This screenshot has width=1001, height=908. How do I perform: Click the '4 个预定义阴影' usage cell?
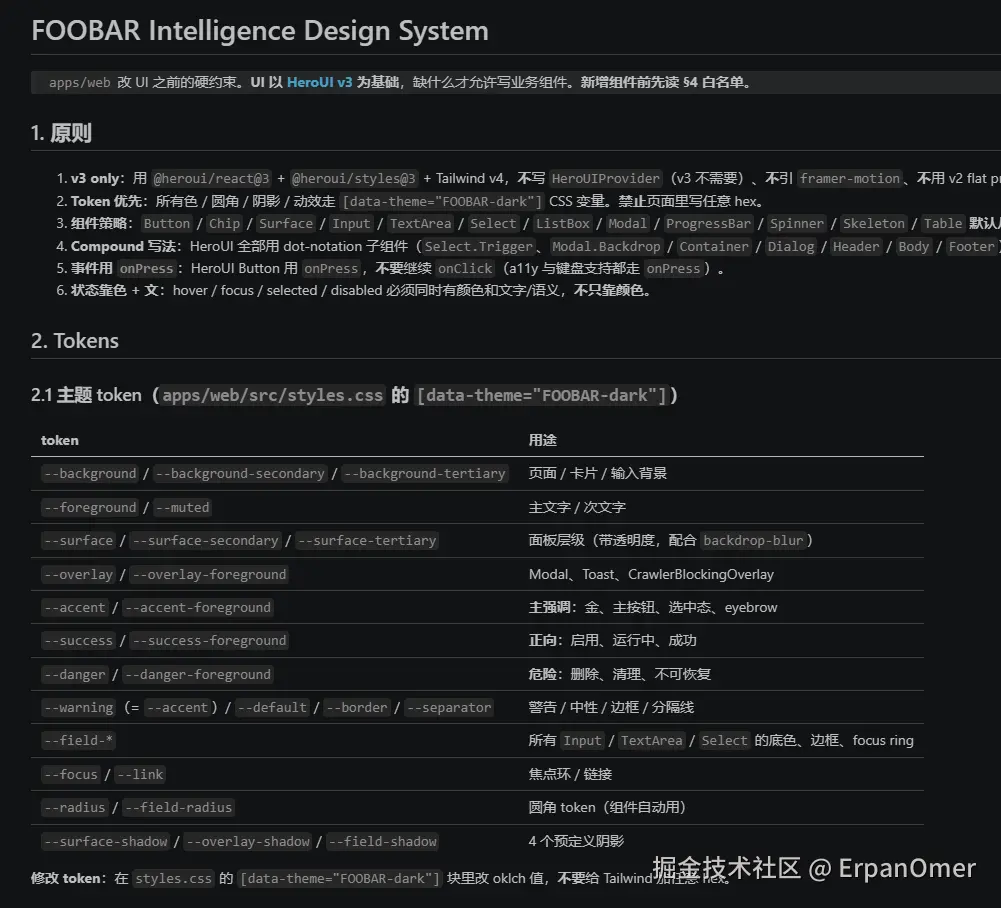point(576,841)
